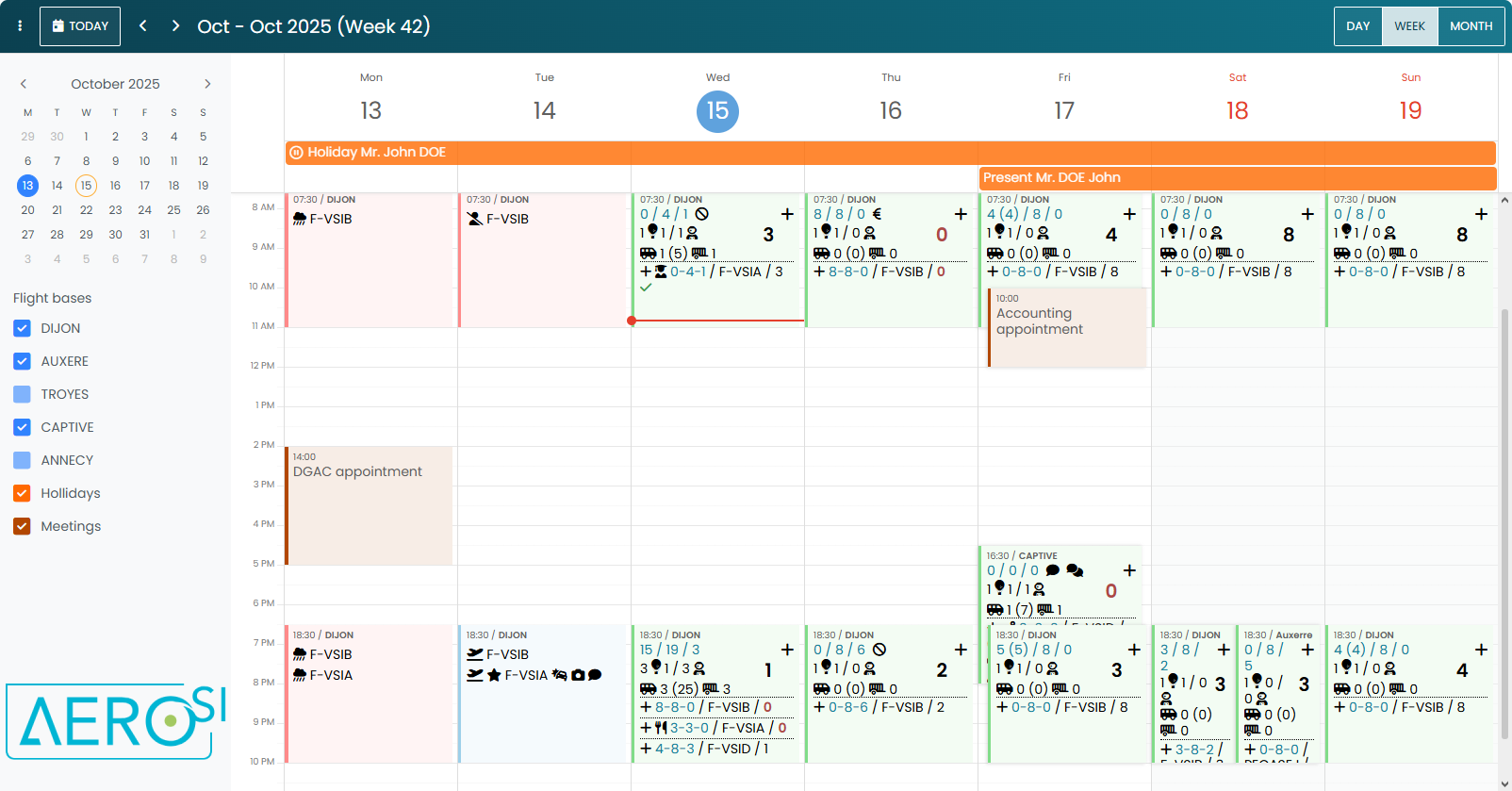Click plus icon on Wednesday 07:30 DIJON flight

[x=787, y=214]
